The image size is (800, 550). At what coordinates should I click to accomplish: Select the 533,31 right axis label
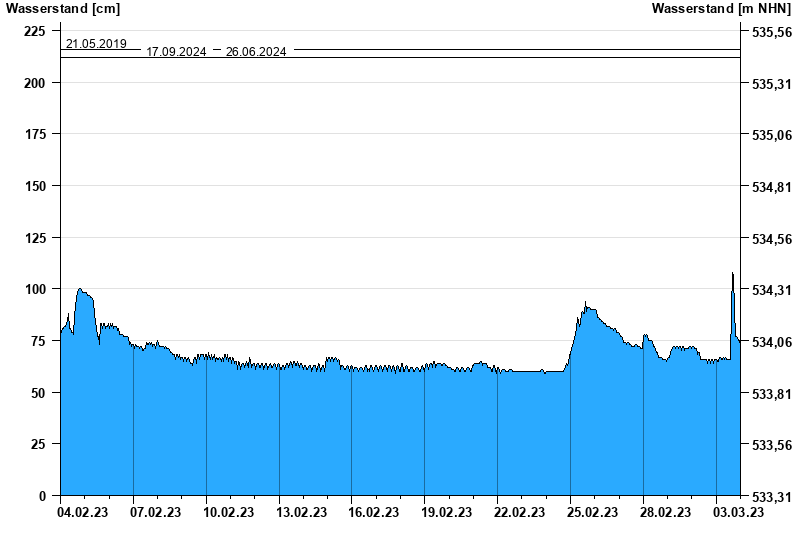click(x=771, y=497)
